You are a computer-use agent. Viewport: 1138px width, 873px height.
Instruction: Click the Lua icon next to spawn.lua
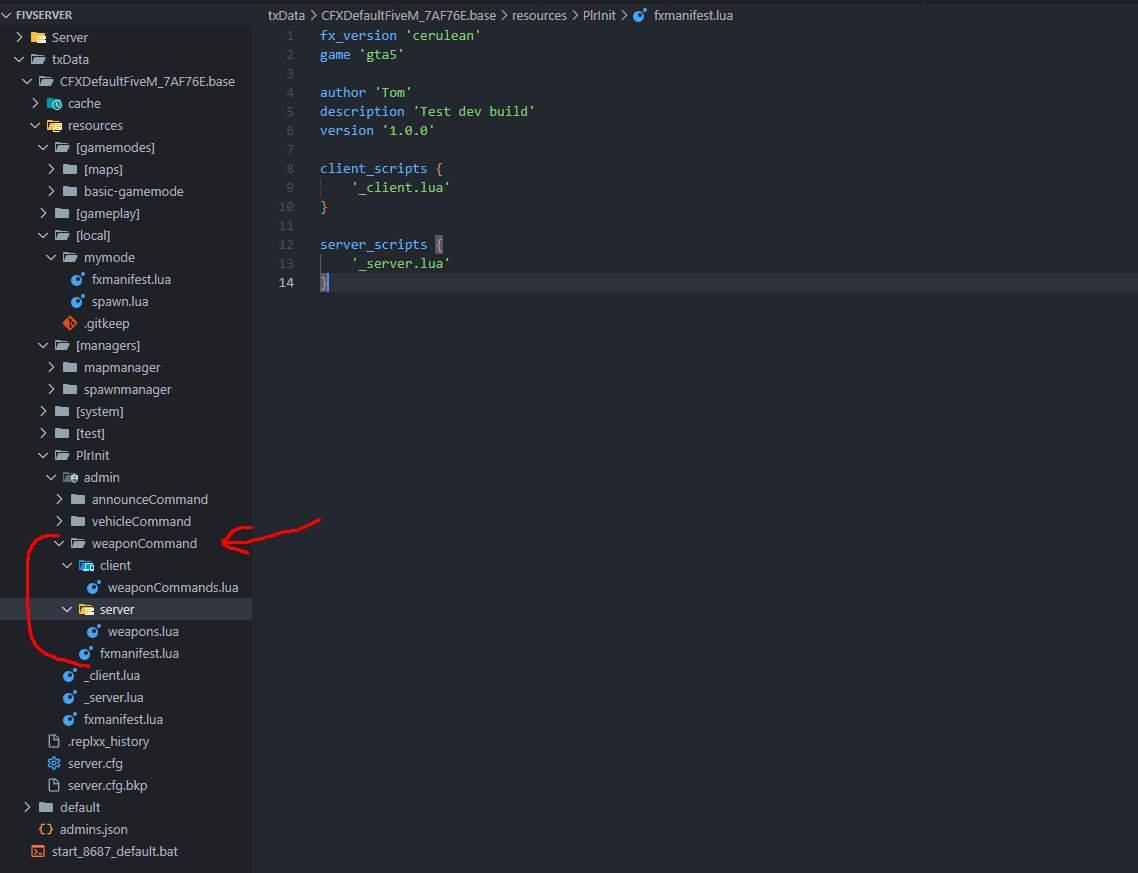[78, 301]
